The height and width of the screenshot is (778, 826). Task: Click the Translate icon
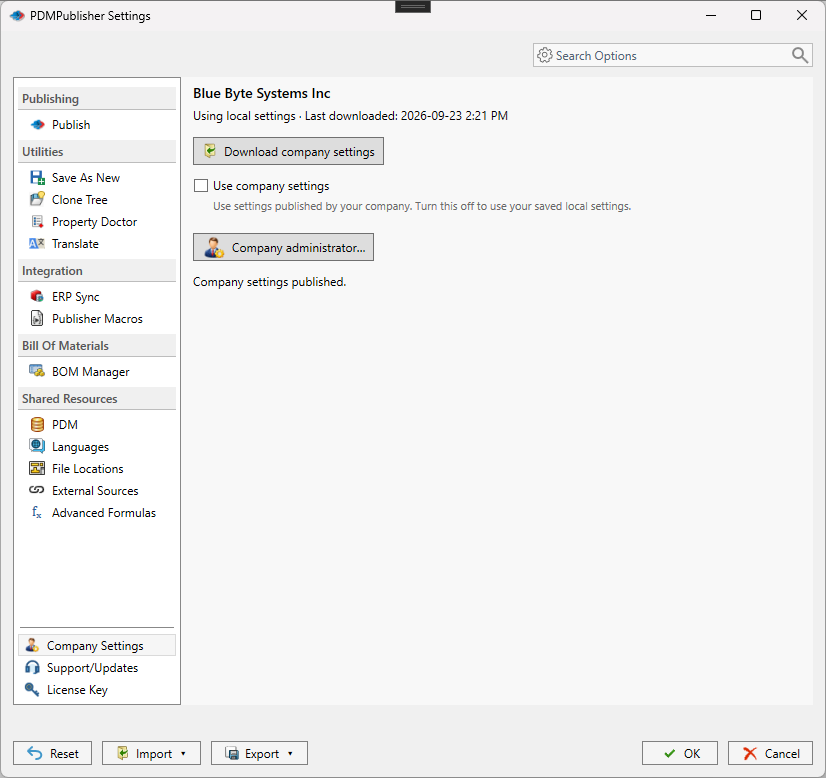[x=37, y=243]
